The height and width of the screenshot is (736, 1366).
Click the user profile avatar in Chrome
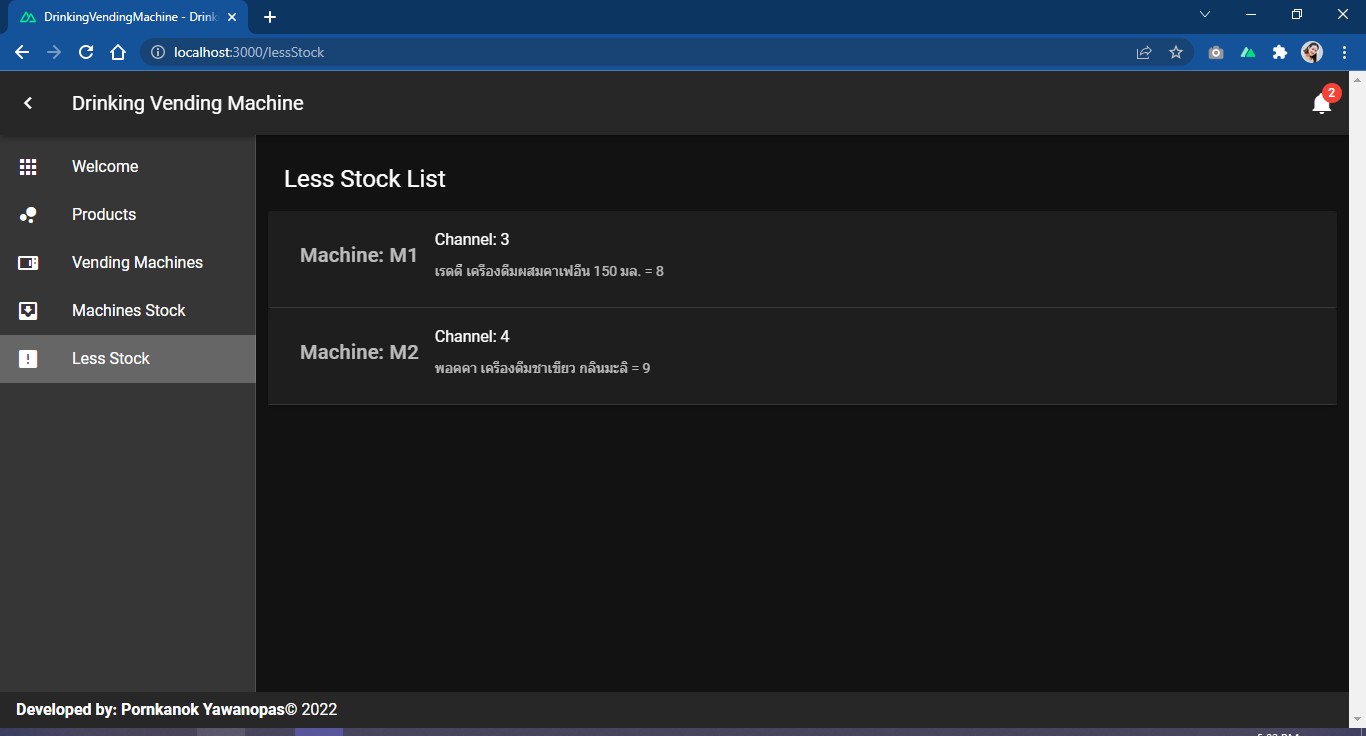(1312, 52)
